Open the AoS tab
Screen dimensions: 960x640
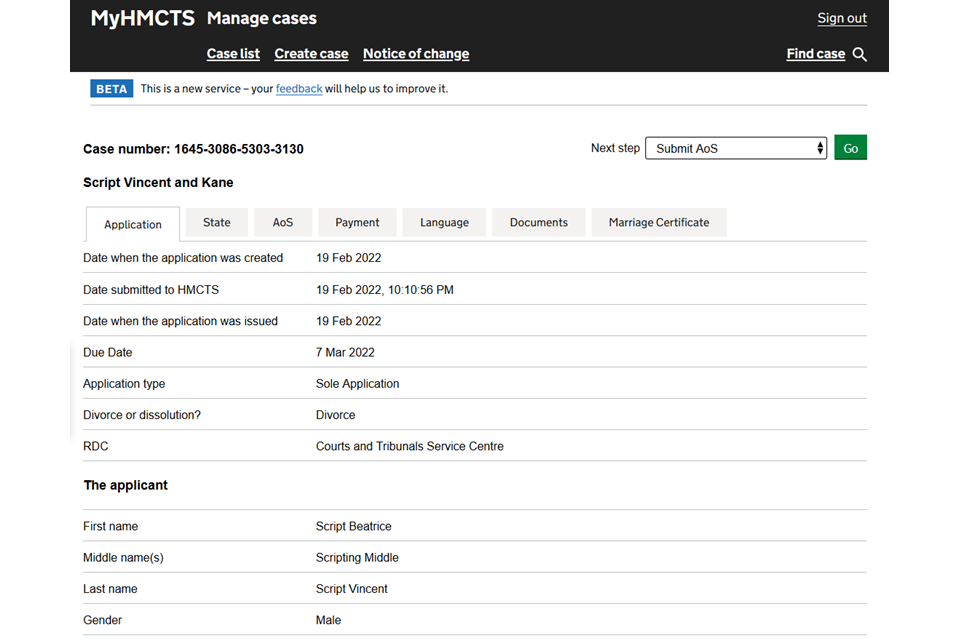point(283,222)
